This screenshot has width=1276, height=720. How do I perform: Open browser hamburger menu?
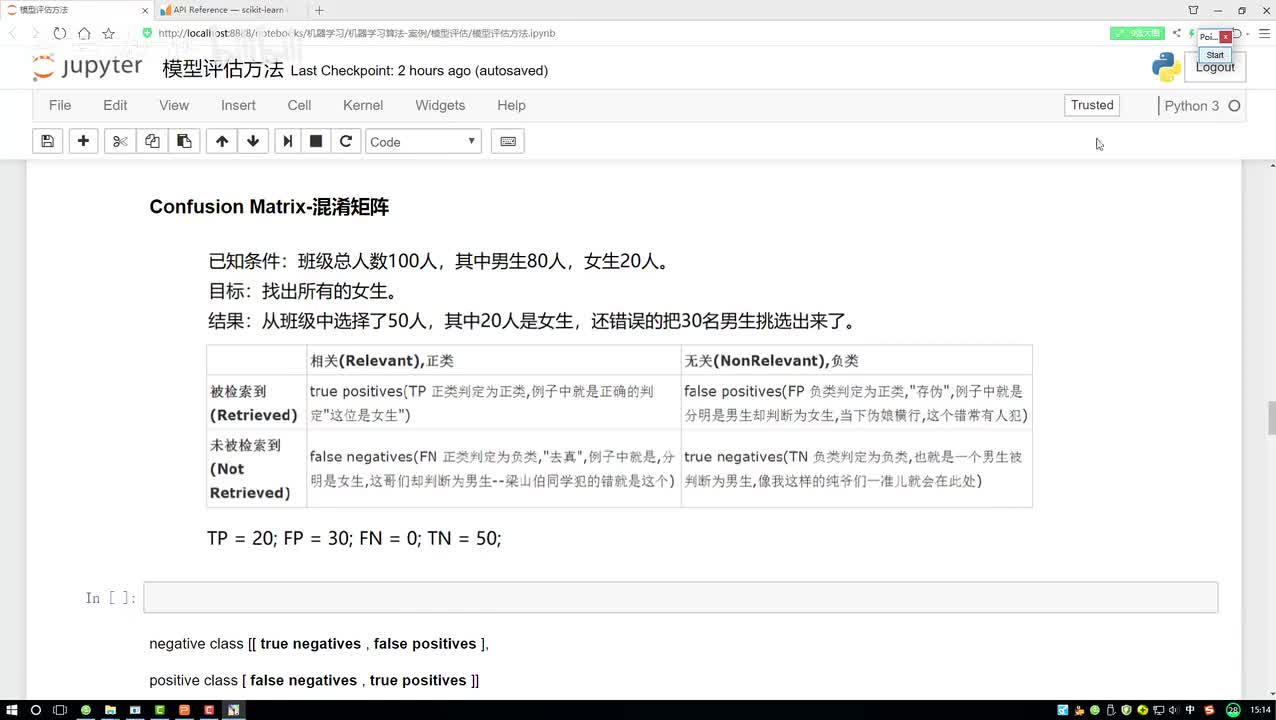[1264, 33]
